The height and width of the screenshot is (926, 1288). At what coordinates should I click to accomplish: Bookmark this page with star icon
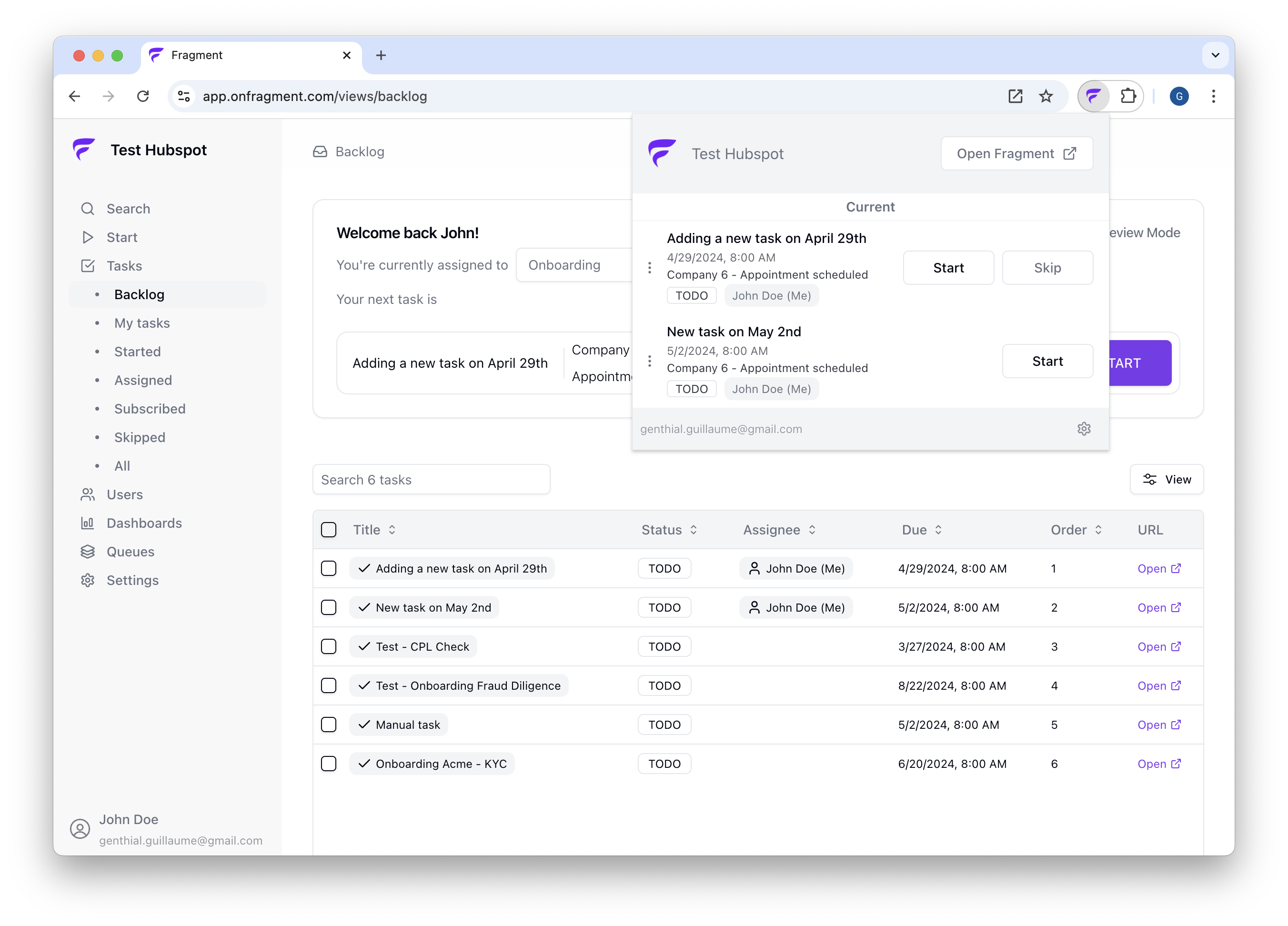click(1046, 96)
